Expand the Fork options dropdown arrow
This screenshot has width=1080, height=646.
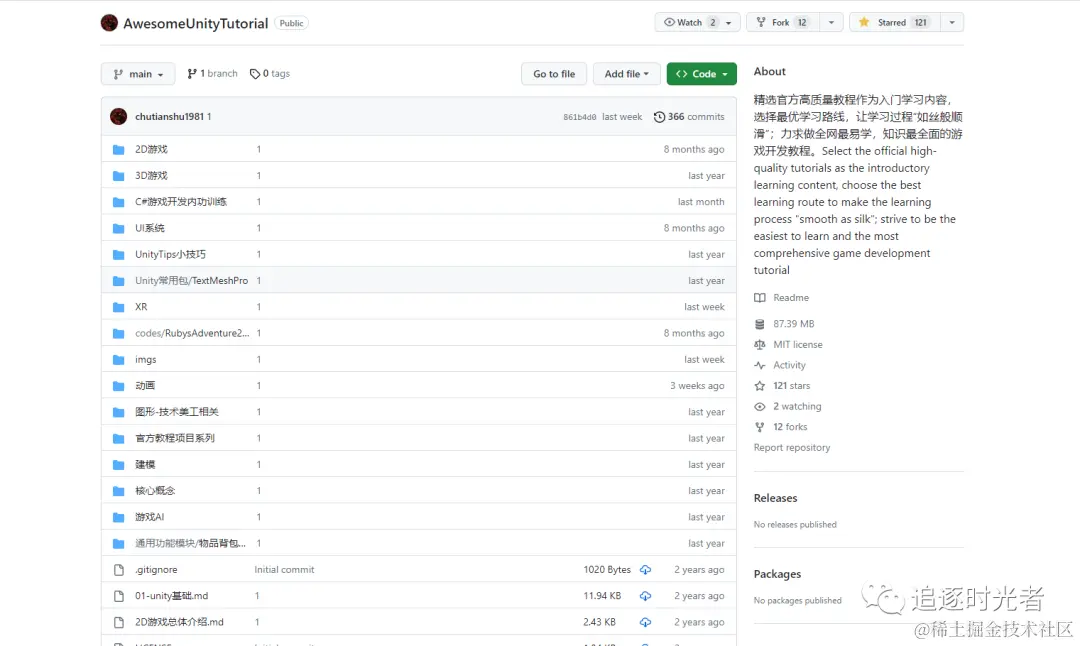[x=831, y=22]
